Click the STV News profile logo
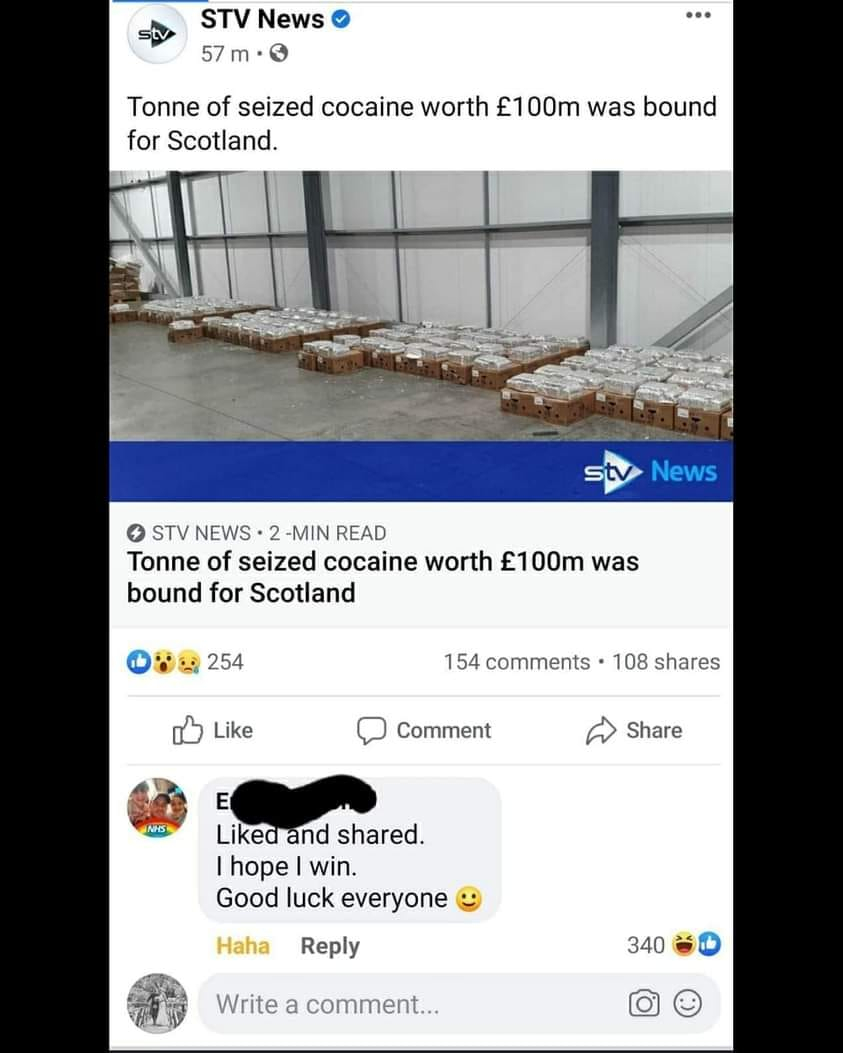 [157, 34]
